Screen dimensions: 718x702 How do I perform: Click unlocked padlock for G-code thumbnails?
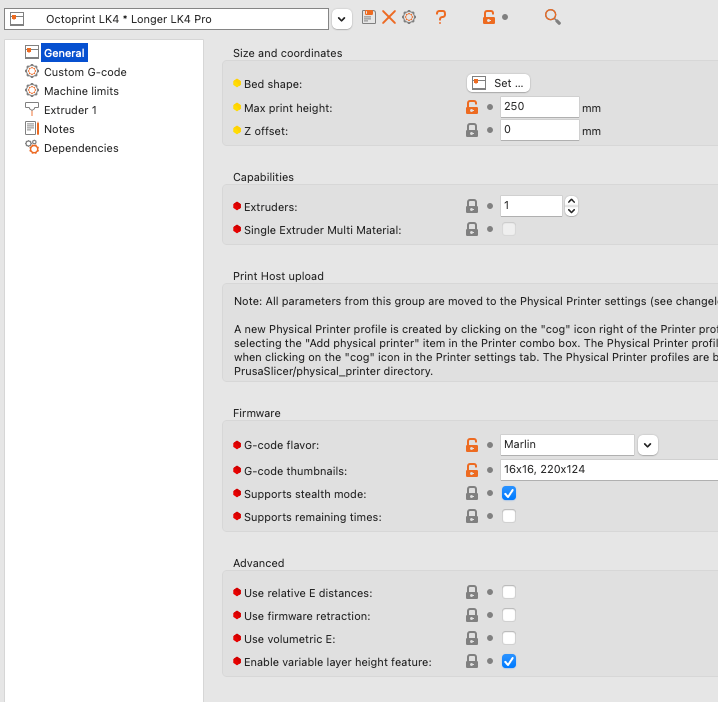472,470
